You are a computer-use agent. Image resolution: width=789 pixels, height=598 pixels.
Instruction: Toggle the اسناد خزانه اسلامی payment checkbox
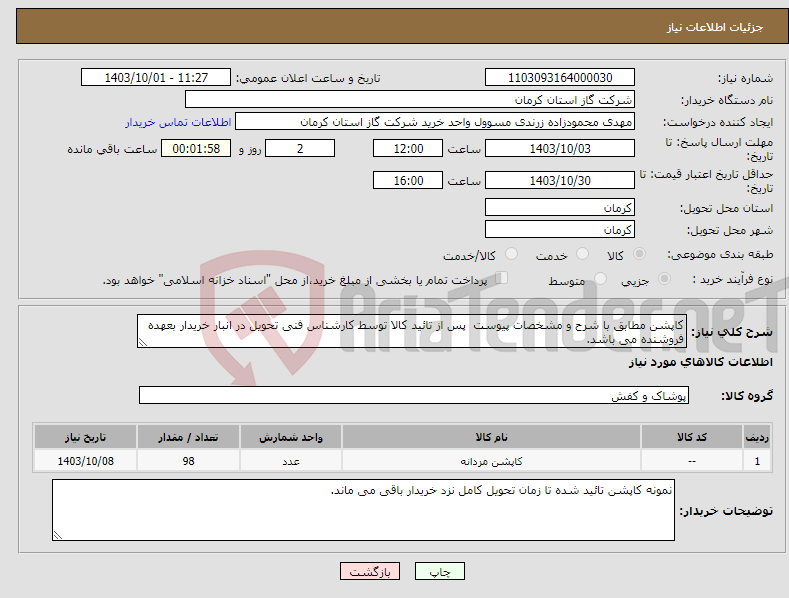tap(501, 277)
